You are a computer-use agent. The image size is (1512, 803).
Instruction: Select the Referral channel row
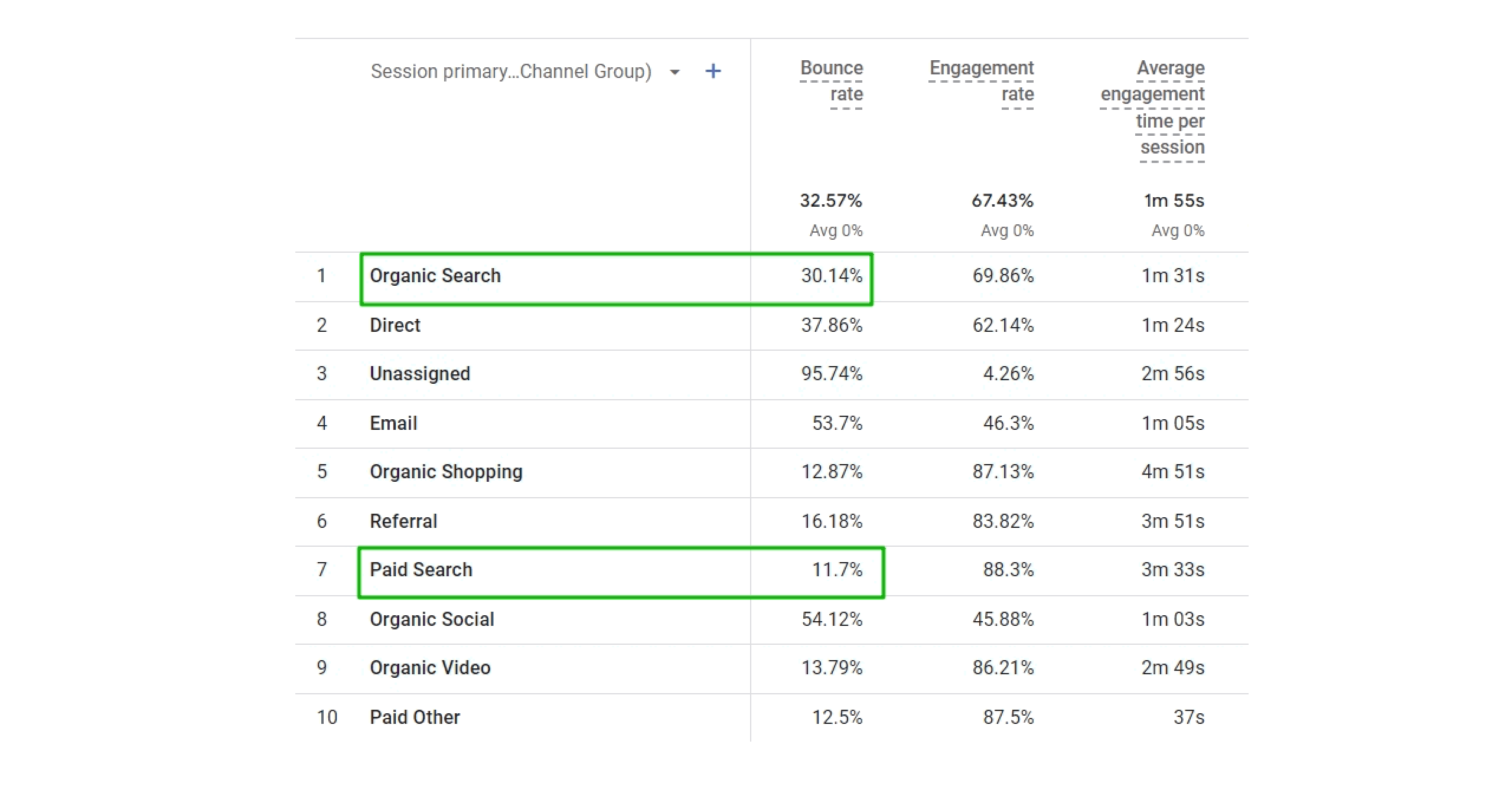coord(403,521)
